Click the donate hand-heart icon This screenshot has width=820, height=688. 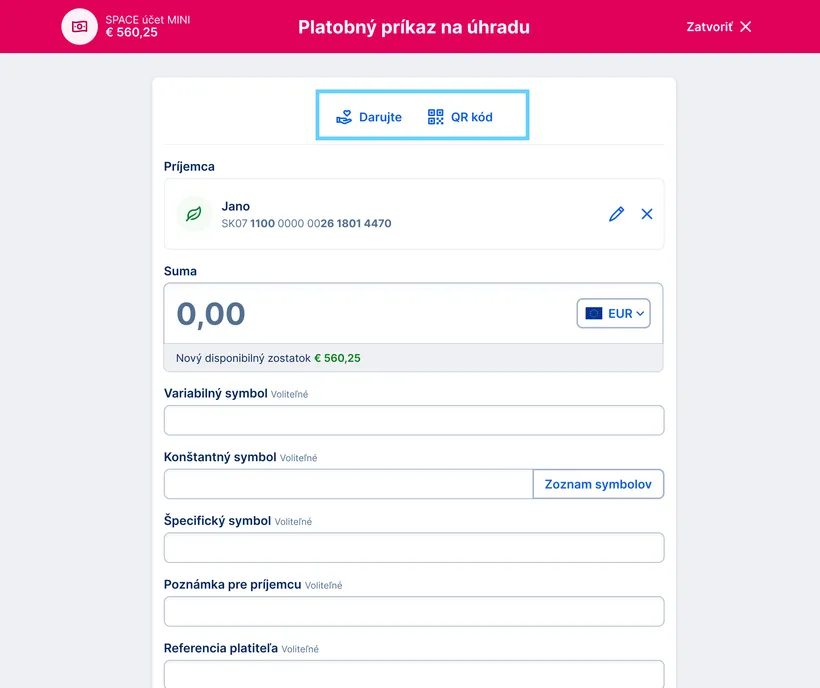tap(344, 117)
